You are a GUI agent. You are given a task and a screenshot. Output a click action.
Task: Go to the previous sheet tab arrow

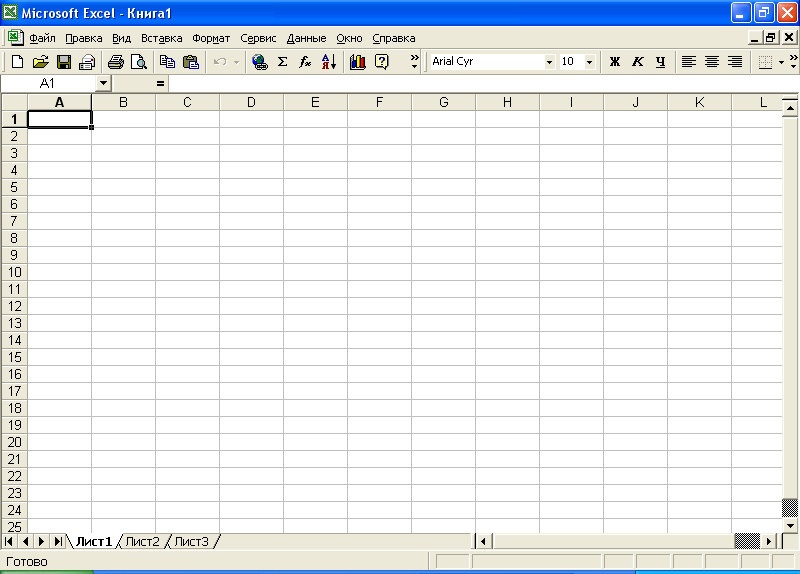[x=26, y=541]
